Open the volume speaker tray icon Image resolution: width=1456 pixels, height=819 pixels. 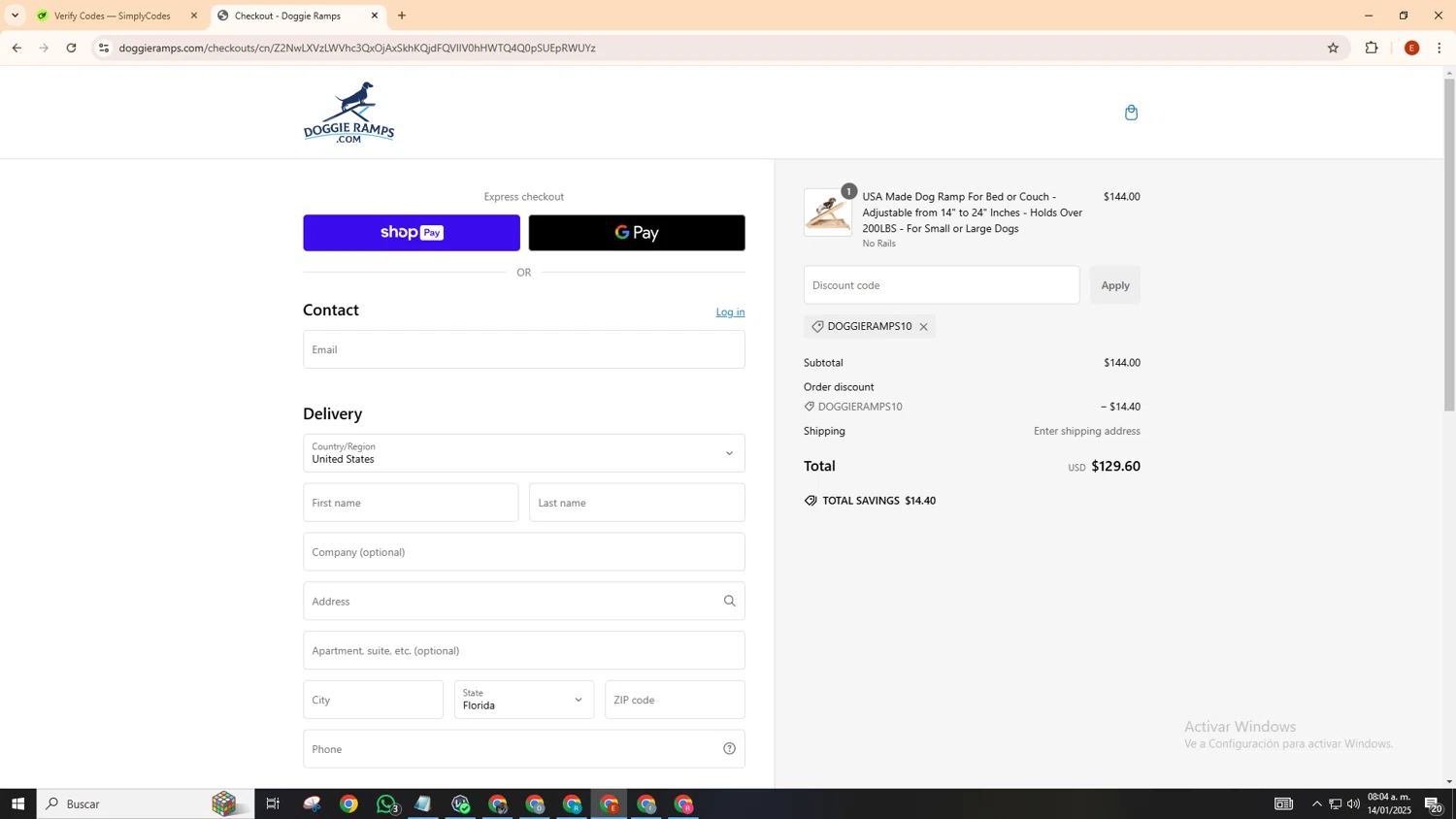(x=1353, y=803)
